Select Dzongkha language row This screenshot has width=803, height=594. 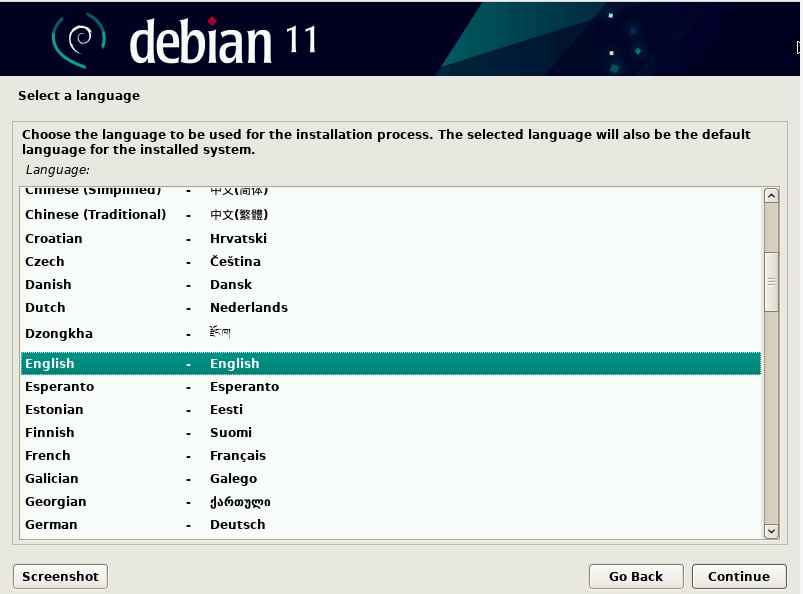coord(391,334)
